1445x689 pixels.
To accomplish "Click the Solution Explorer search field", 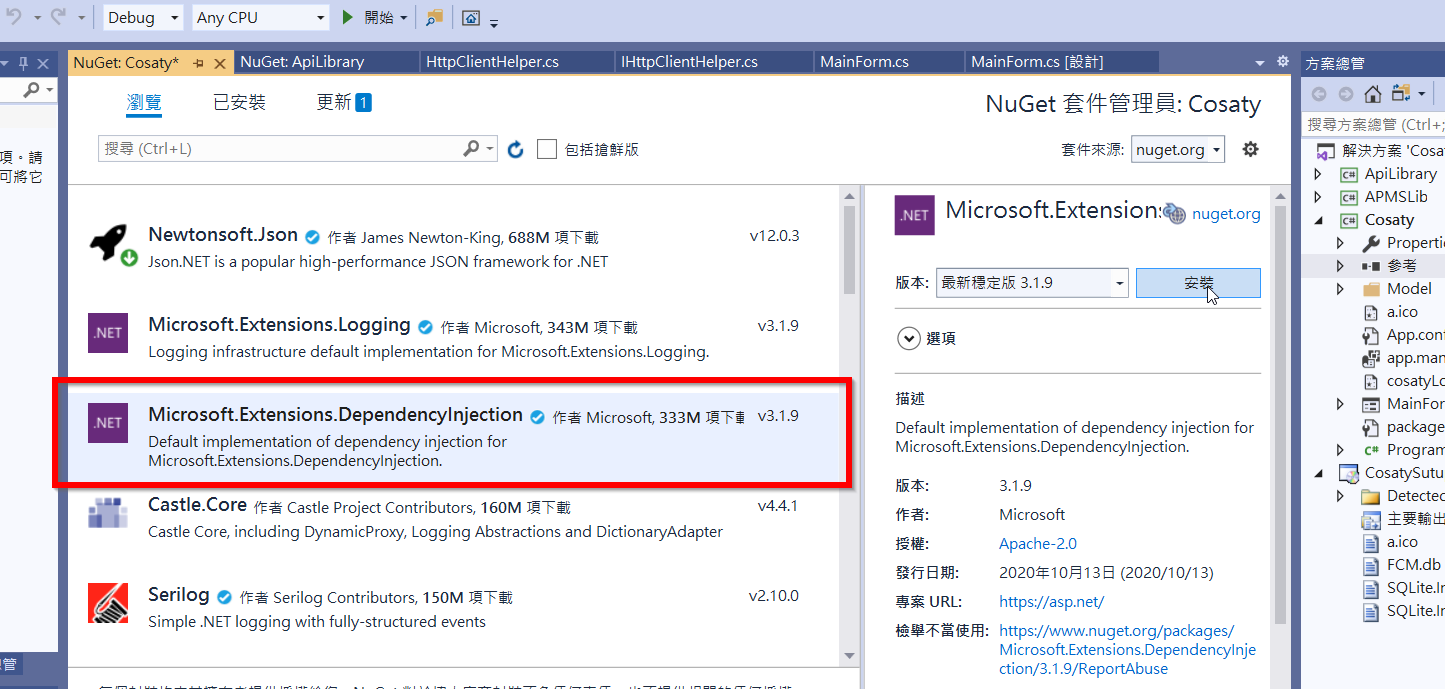I will pyautogui.click(x=1374, y=125).
